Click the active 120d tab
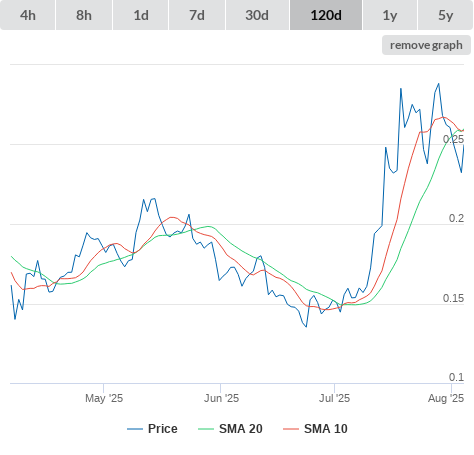The width and height of the screenshot is (474, 455). click(326, 15)
